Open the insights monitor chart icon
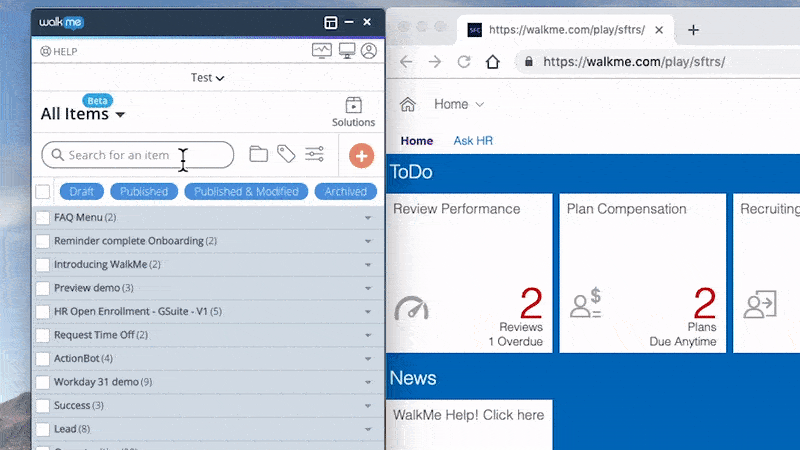 point(321,51)
